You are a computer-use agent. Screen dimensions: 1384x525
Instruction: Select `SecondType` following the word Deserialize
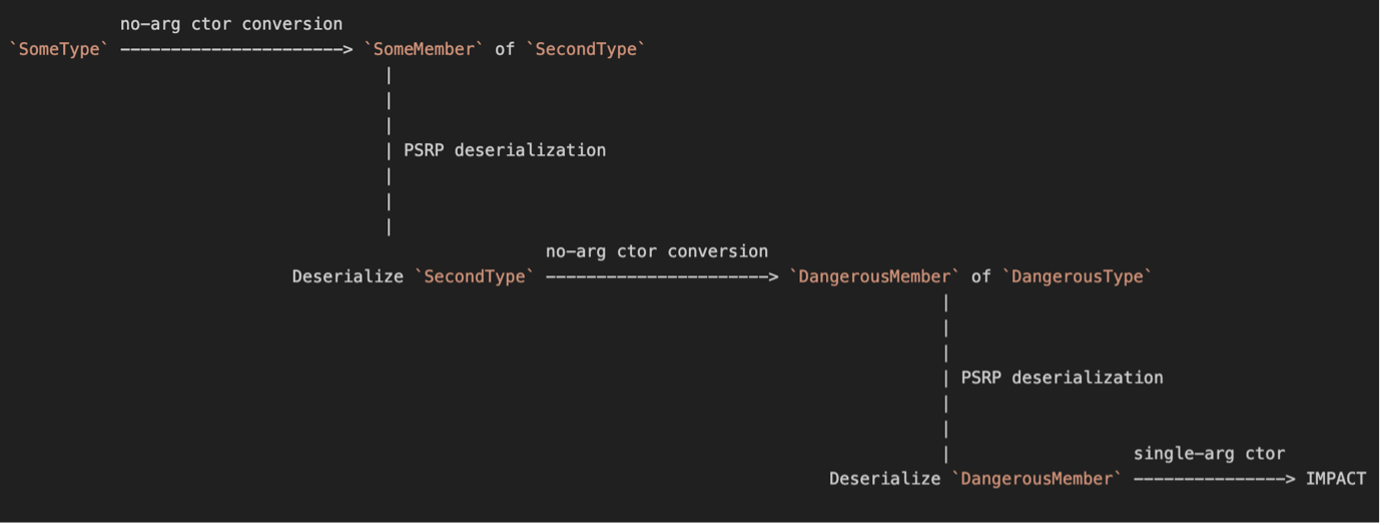(475, 276)
